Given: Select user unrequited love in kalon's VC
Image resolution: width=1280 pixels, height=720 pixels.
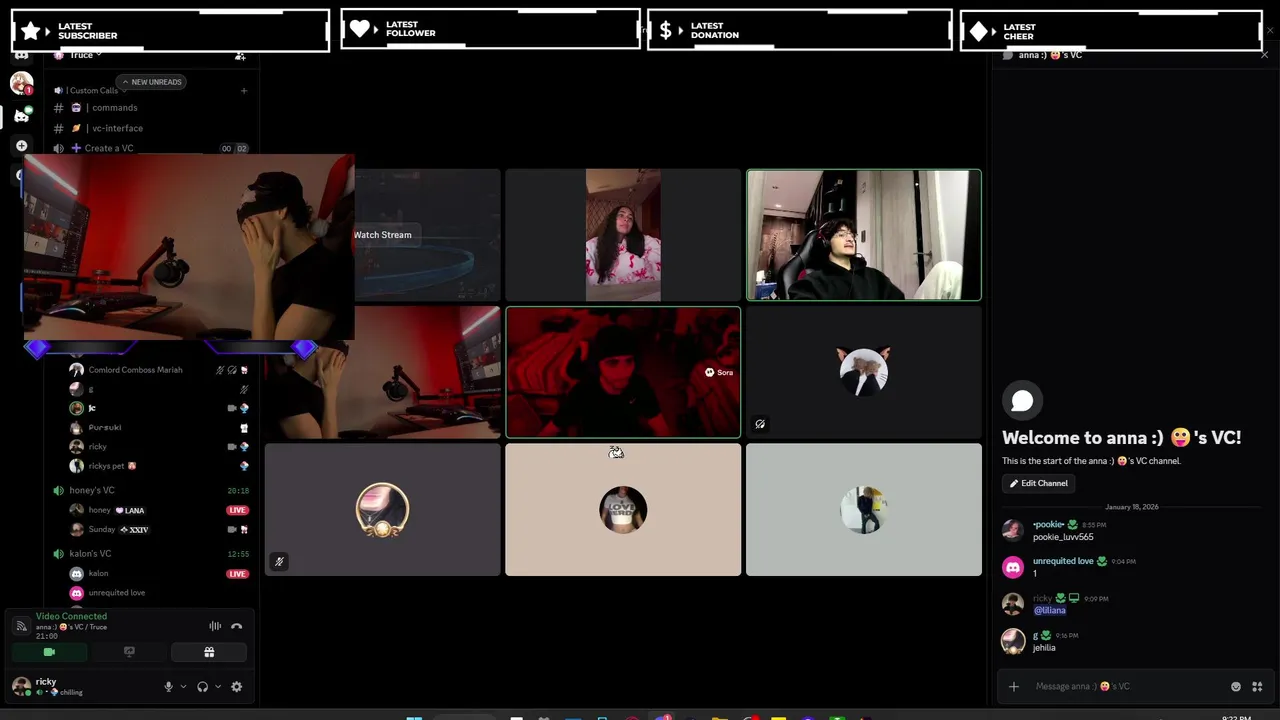Looking at the screenshot, I should [x=116, y=593].
